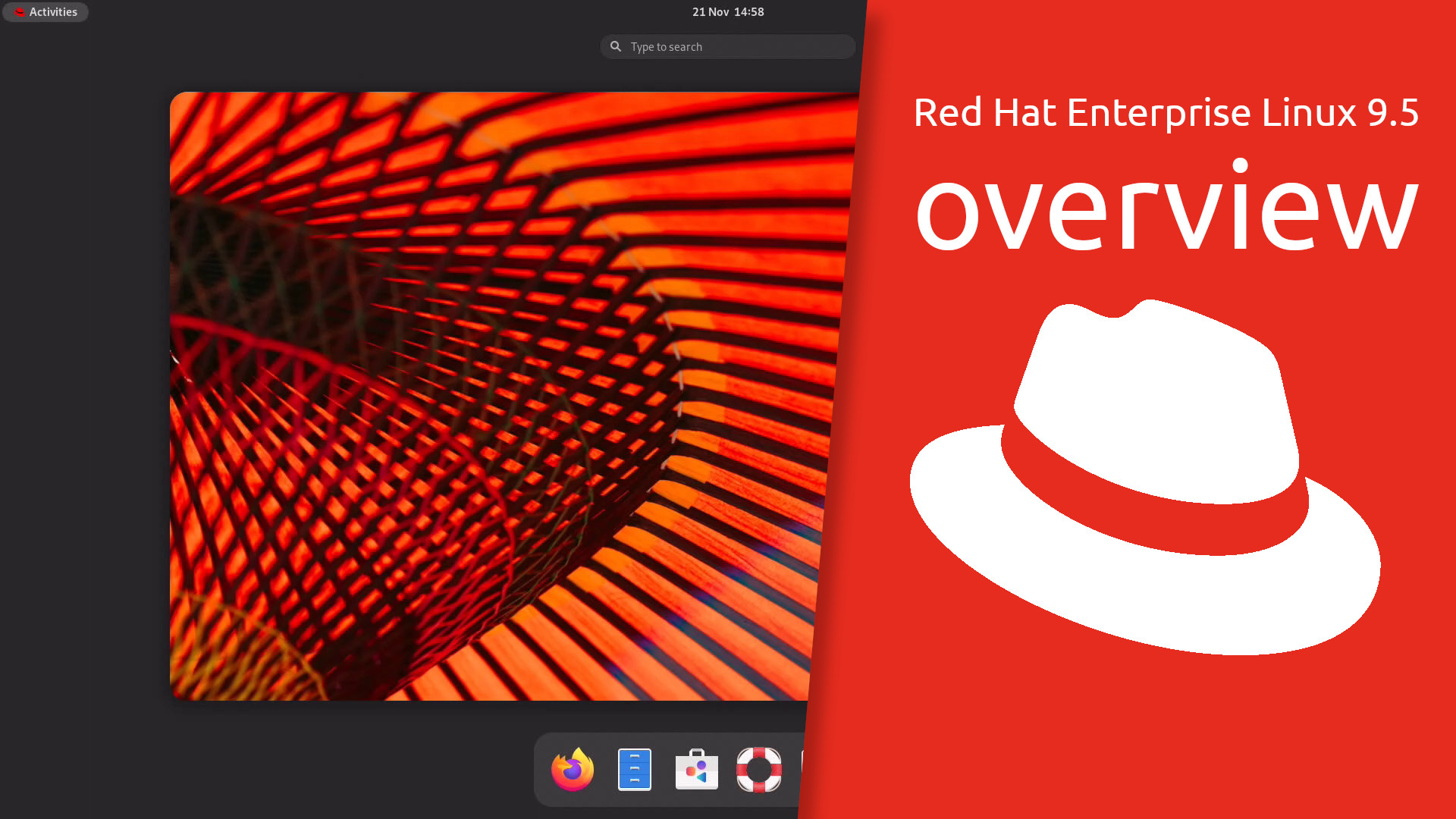Launch Firefox from the dash
This screenshot has width=1456, height=819.
[573, 769]
